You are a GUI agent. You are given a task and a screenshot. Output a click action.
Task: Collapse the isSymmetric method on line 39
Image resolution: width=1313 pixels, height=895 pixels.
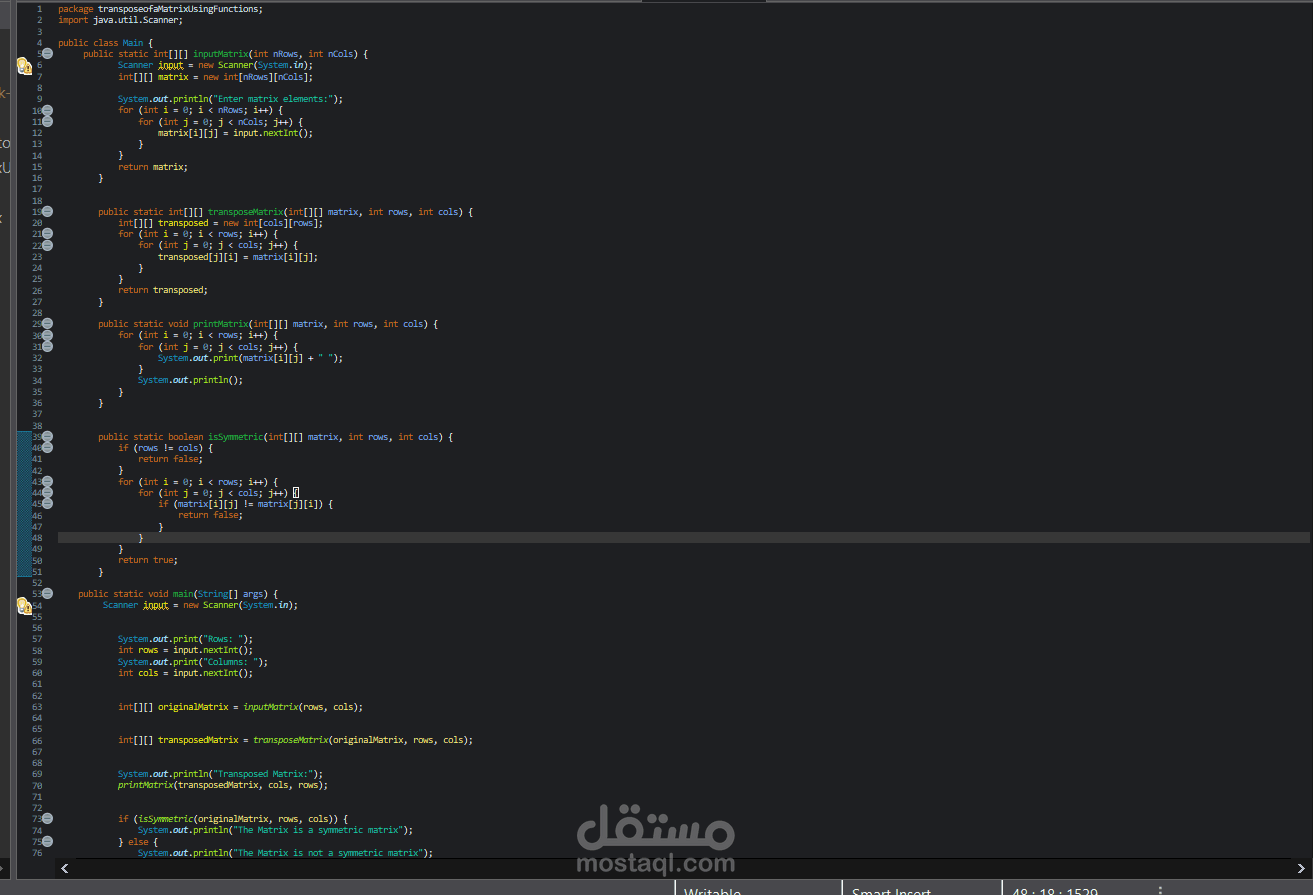(47, 436)
